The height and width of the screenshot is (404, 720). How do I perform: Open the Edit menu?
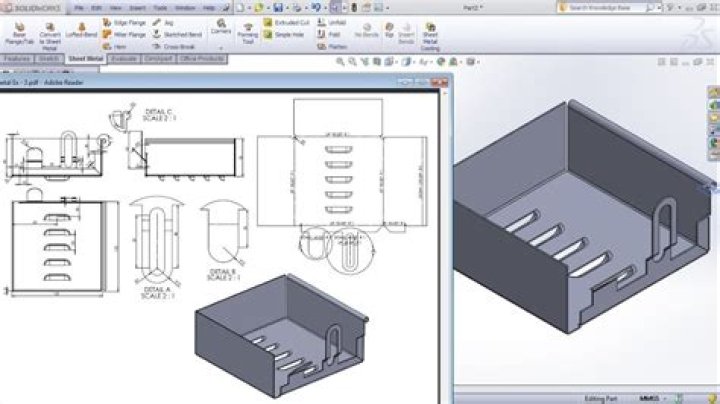click(x=96, y=8)
